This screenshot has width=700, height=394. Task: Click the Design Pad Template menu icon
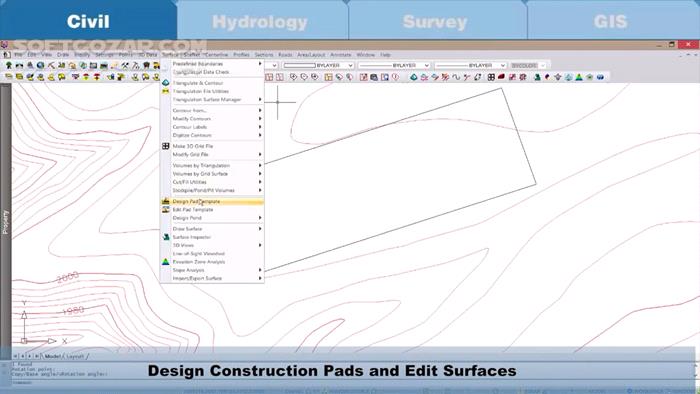[x=166, y=201]
